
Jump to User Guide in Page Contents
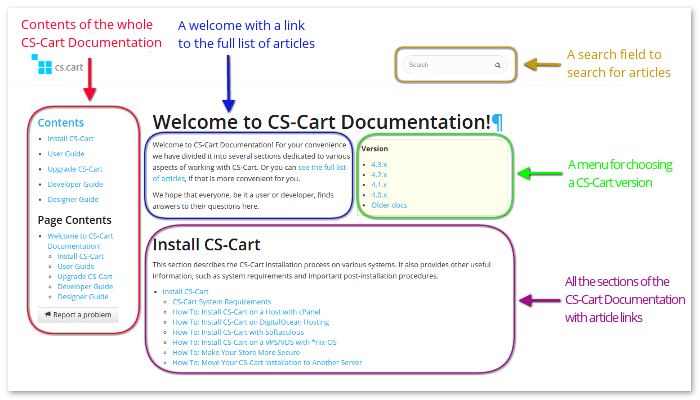(x=75, y=266)
